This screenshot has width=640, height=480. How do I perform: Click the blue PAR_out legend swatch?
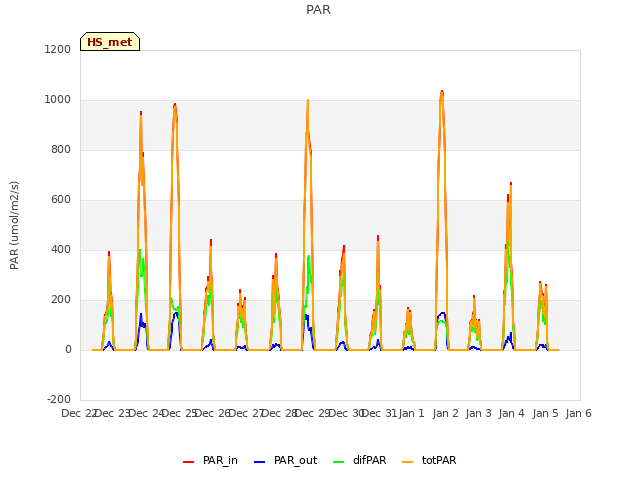coord(259,462)
